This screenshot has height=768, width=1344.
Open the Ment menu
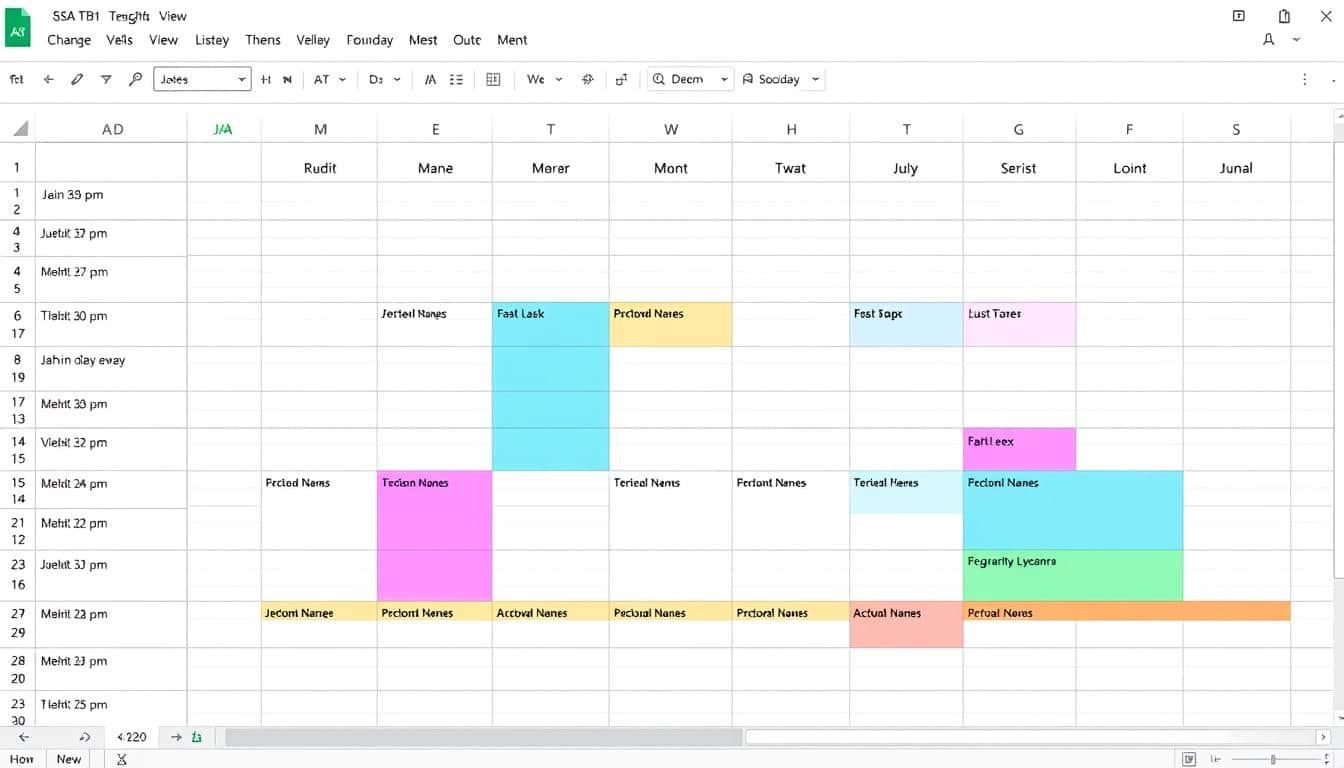(512, 40)
